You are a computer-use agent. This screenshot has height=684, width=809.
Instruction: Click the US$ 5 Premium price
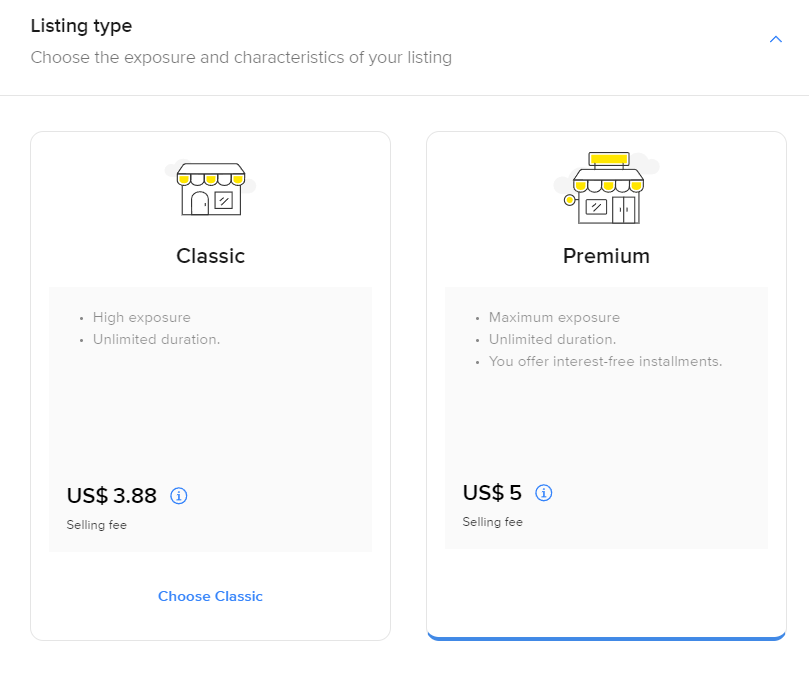coord(492,493)
